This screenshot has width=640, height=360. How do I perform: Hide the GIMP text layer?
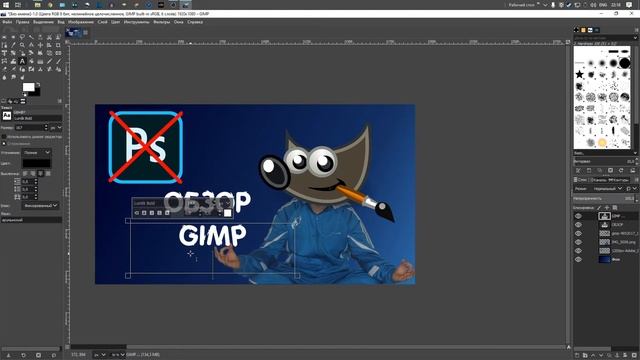[578, 216]
